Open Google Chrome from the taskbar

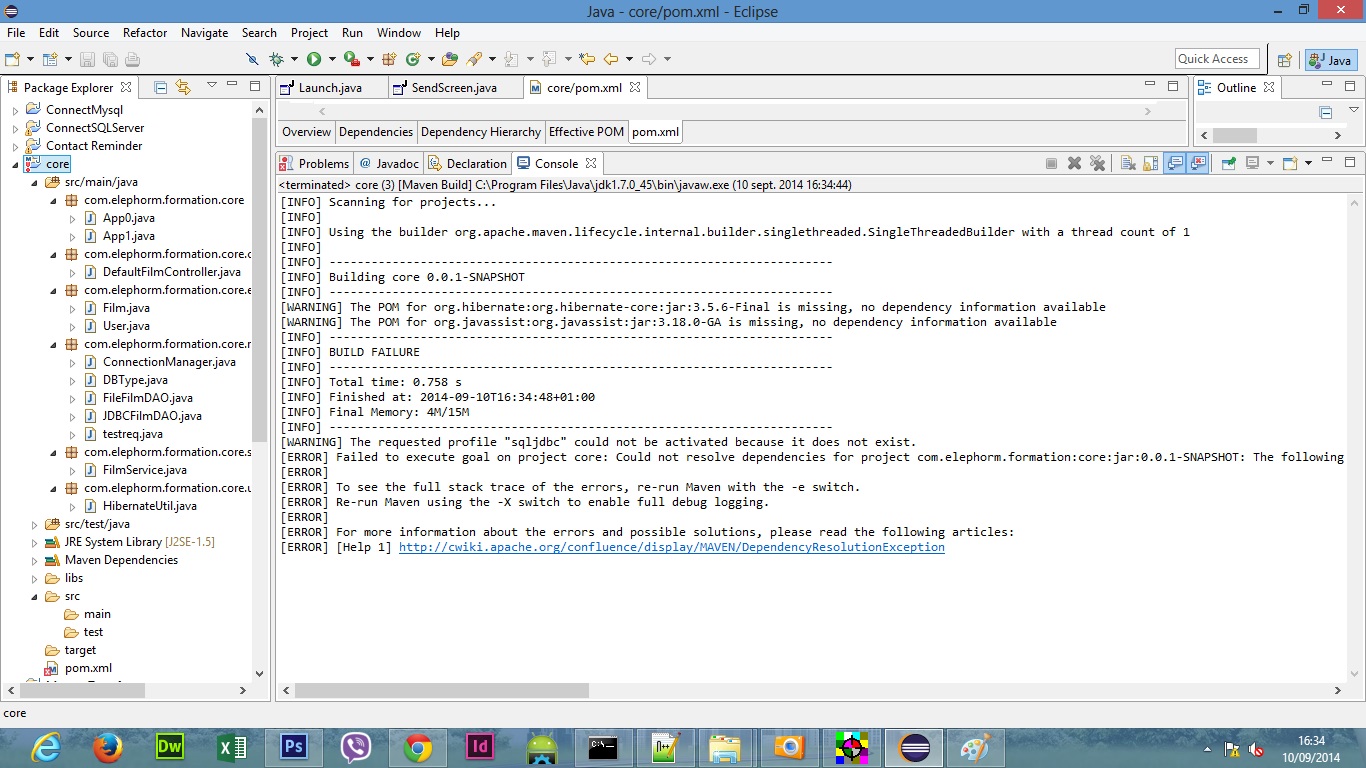tap(417, 746)
